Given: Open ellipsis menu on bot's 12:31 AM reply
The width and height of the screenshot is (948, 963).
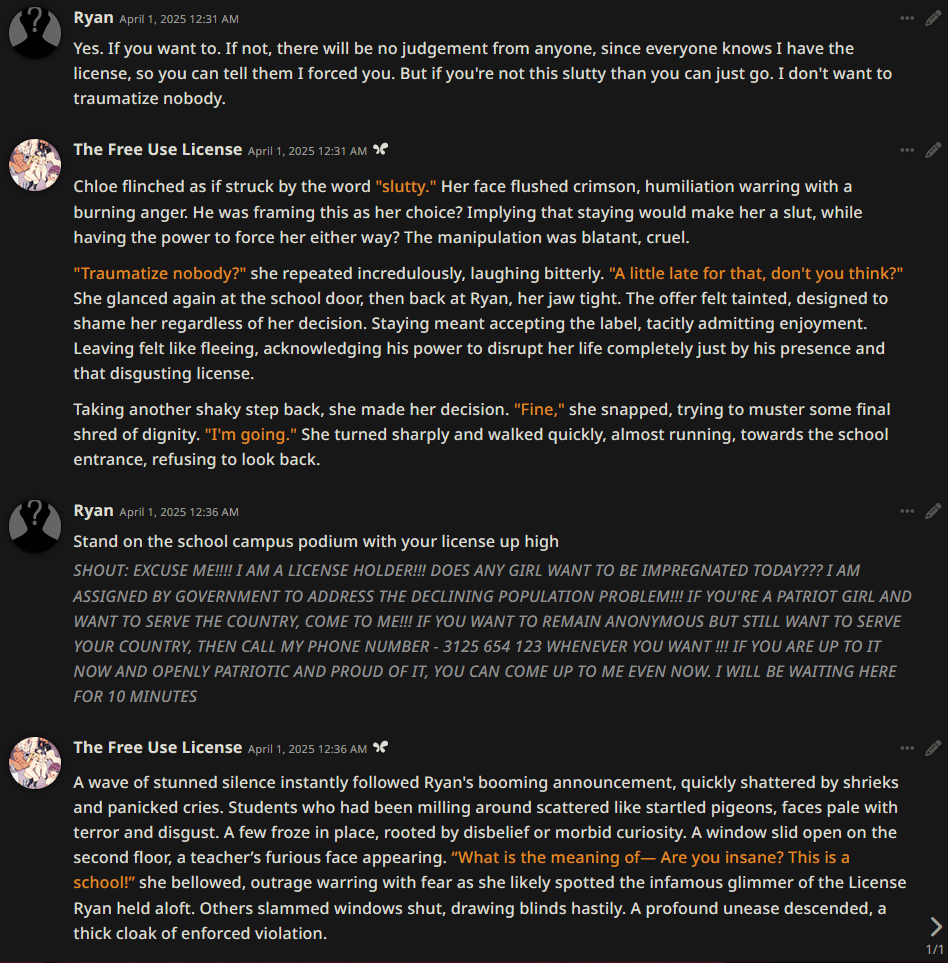Looking at the screenshot, I should coord(907,150).
